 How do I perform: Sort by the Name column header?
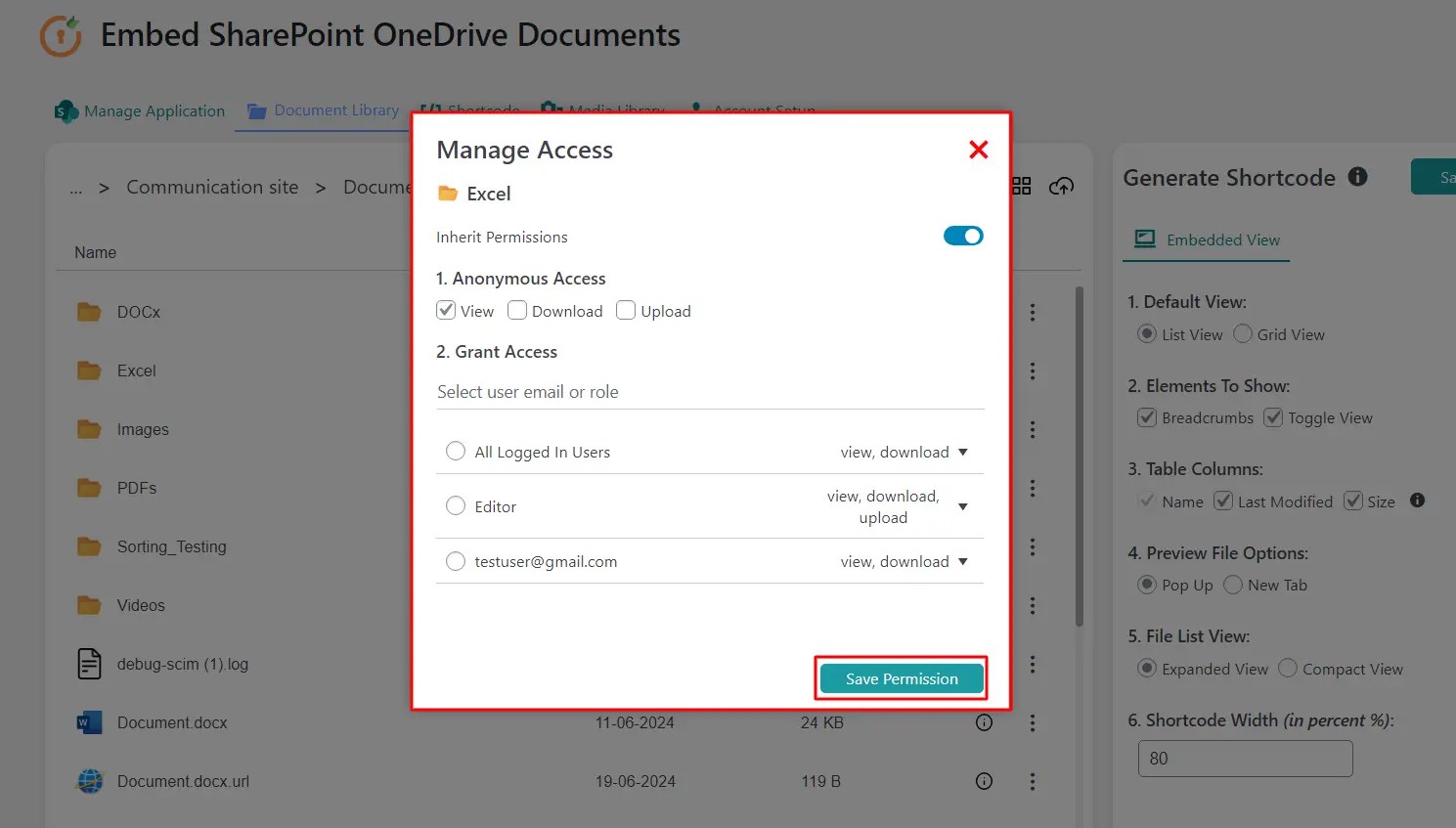click(x=95, y=252)
